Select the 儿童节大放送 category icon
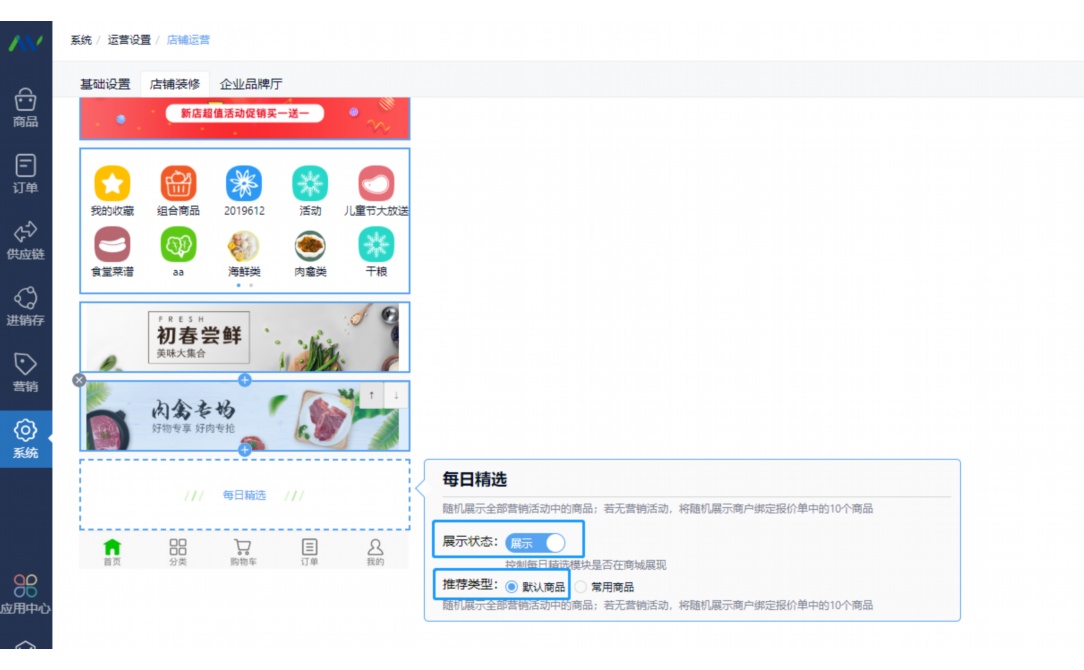The width and height of the screenshot is (1084, 670). click(x=376, y=183)
